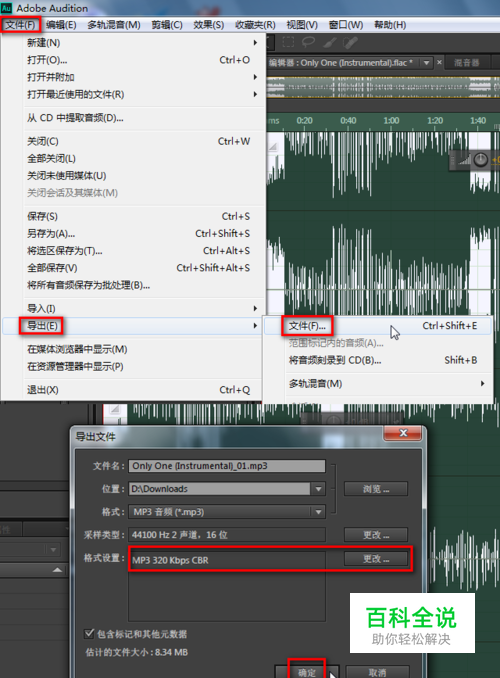
Task: Choose 在媒体浏览器中显示(M)
Action: click(132, 349)
